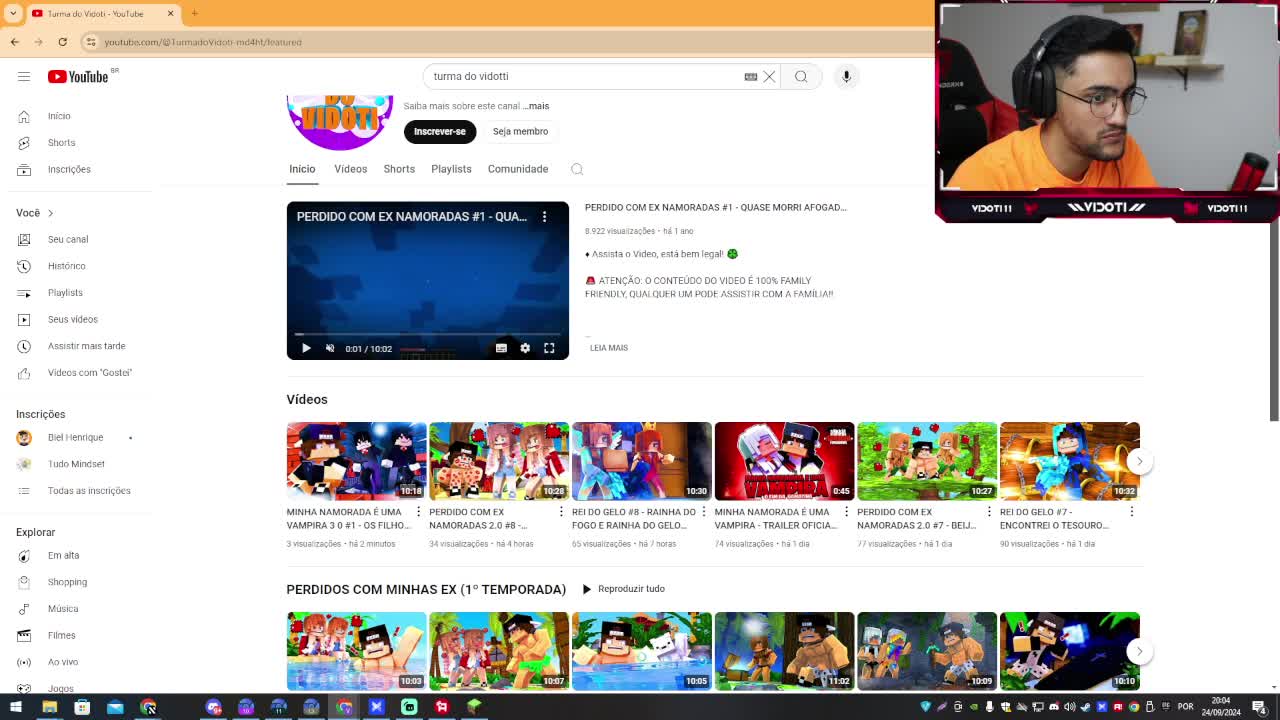This screenshot has height=720, width=1280.
Task: Open Biel Henrique subscription channel
Action: coord(80,437)
